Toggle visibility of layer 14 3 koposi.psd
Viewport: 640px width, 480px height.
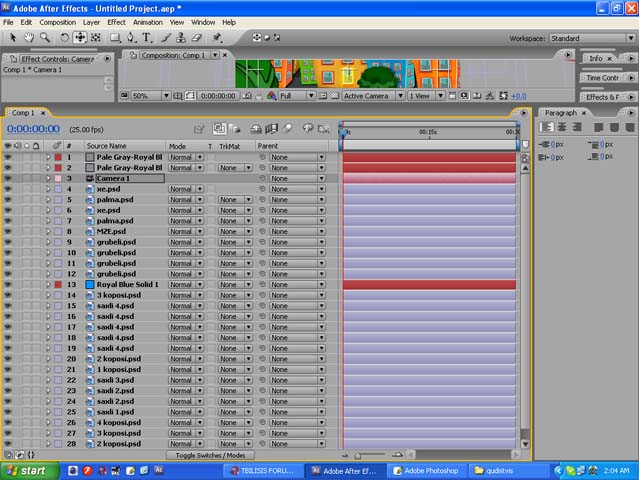tap(7, 295)
